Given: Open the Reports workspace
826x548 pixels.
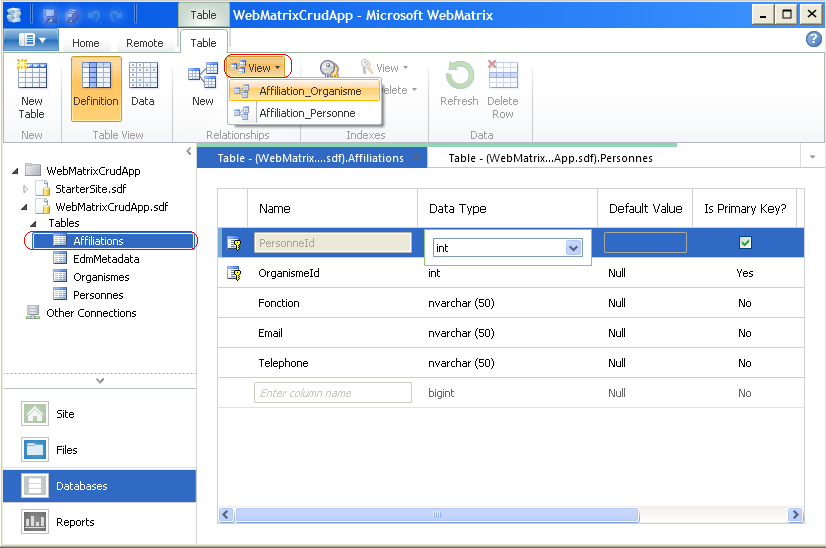Looking at the screenshot, I should point(75,522).
